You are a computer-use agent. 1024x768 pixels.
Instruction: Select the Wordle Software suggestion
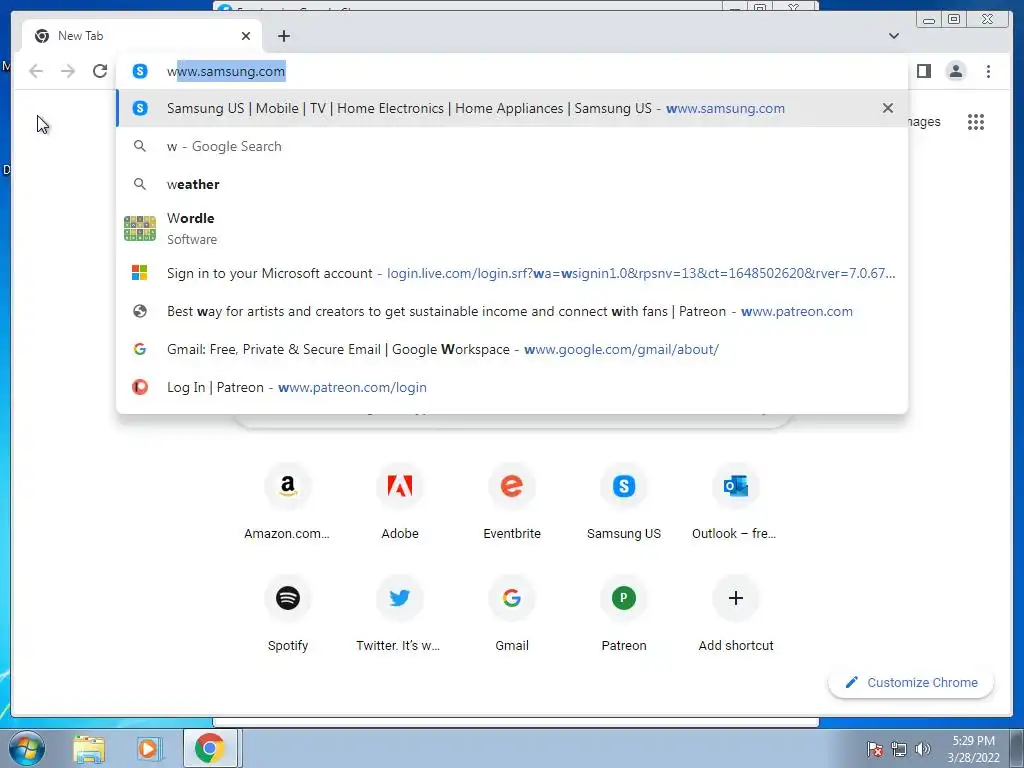pos(512,229)
